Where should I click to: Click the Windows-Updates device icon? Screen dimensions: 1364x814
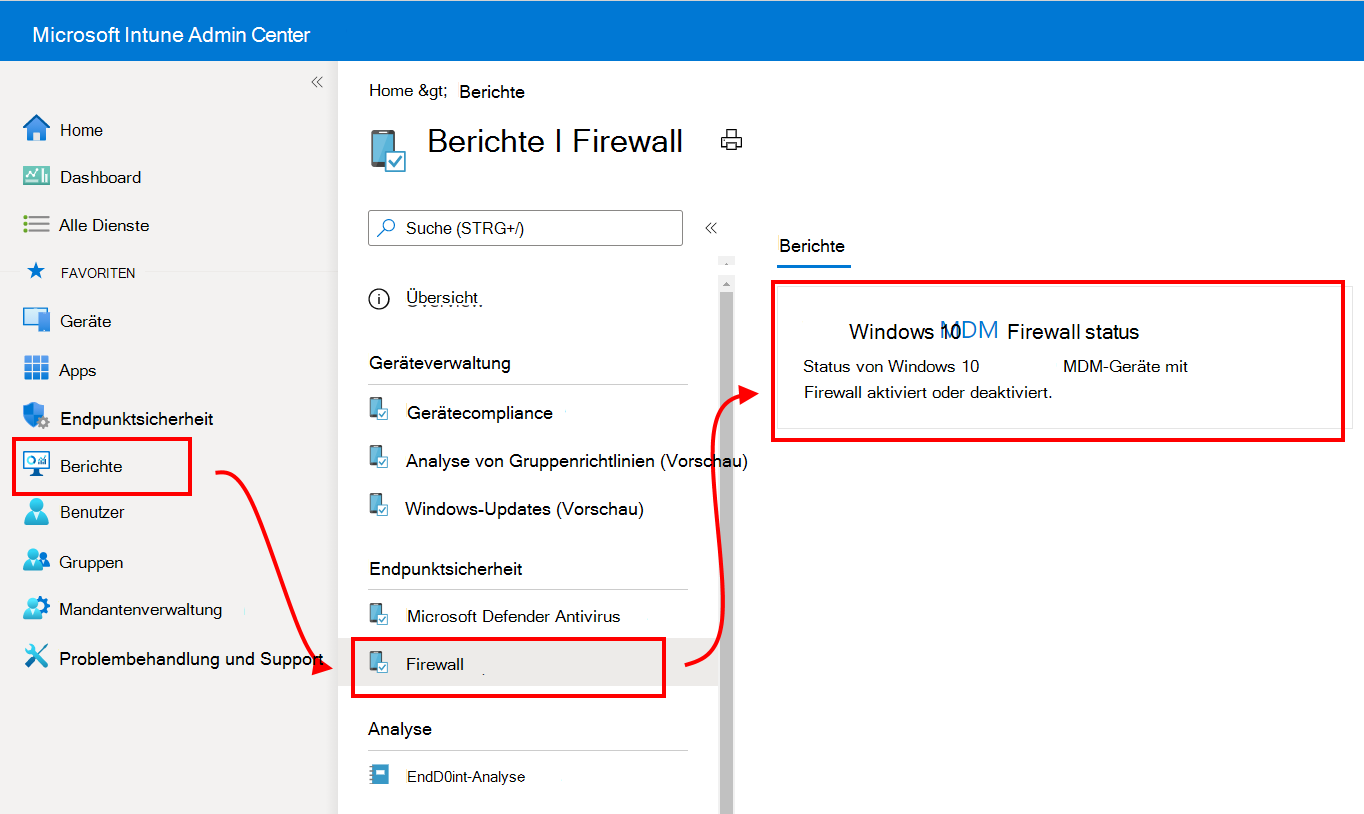tap(379, 505)
